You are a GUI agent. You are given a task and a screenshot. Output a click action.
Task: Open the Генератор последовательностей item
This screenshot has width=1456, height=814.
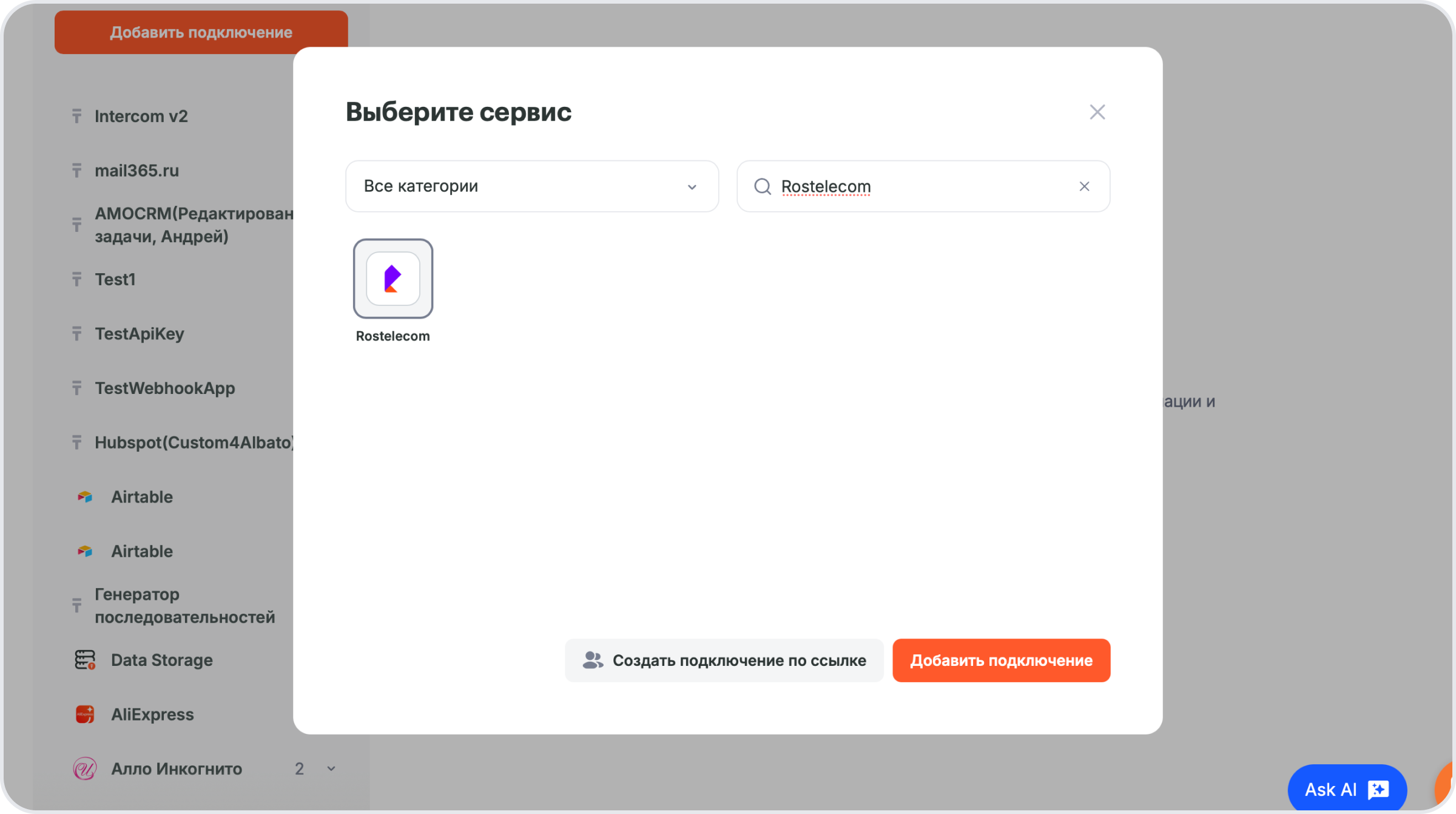click(x=184, y=606)
